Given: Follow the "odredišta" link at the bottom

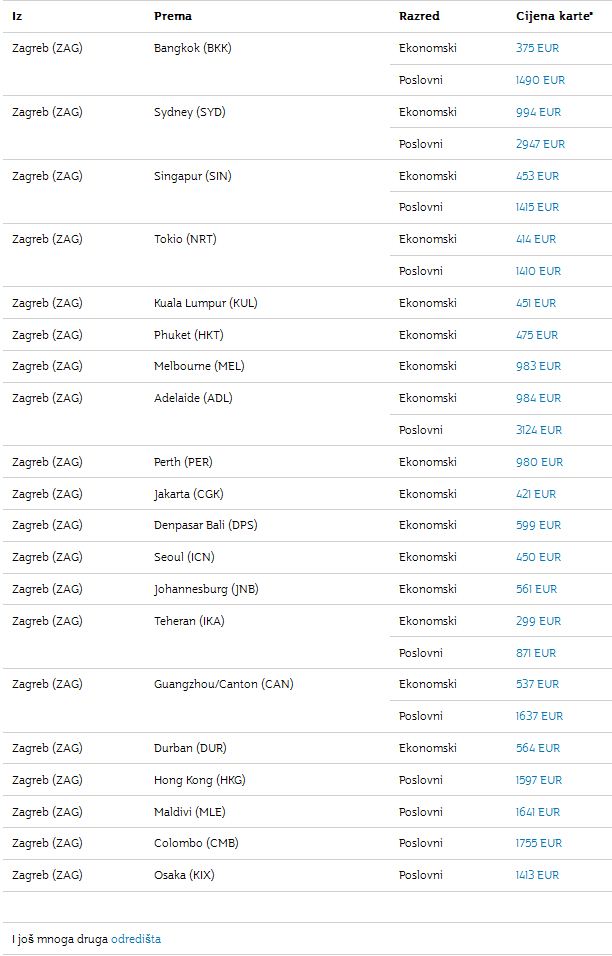Looking at the screenshot, I should point(136,939).
